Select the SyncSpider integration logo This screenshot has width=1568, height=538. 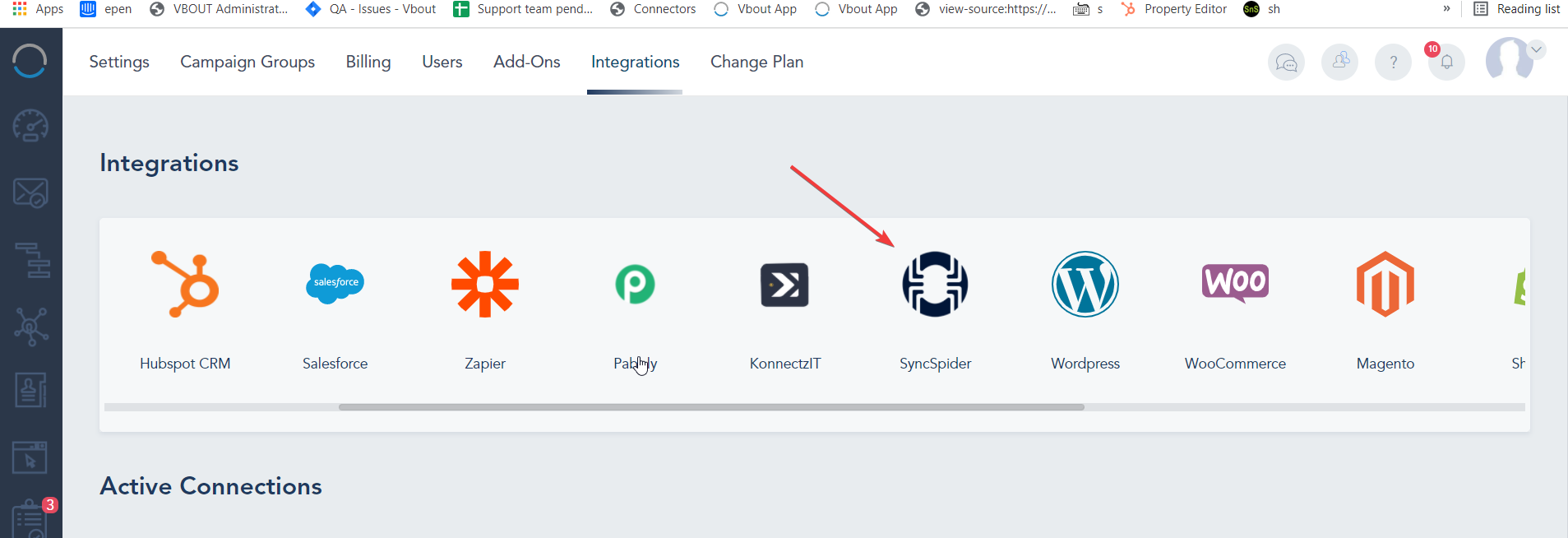[x=935, y=284]
